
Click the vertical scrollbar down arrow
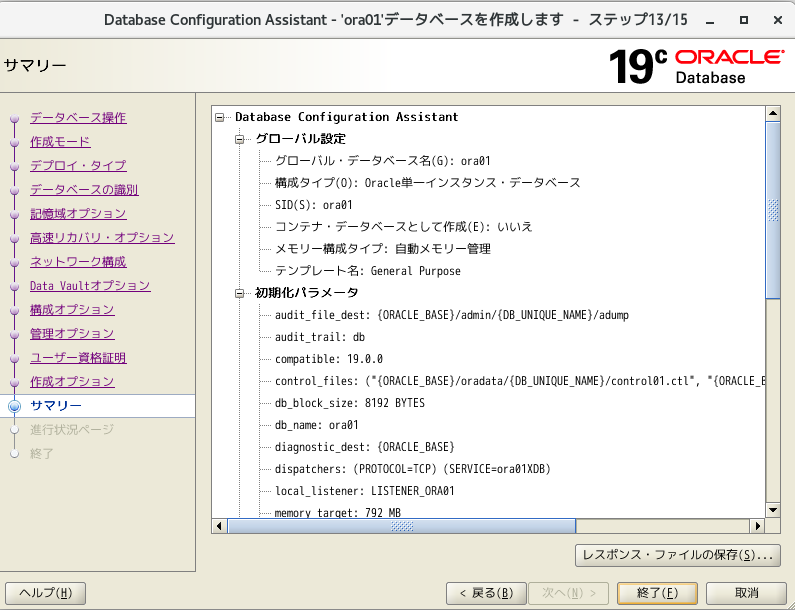[x=773, y=510]
